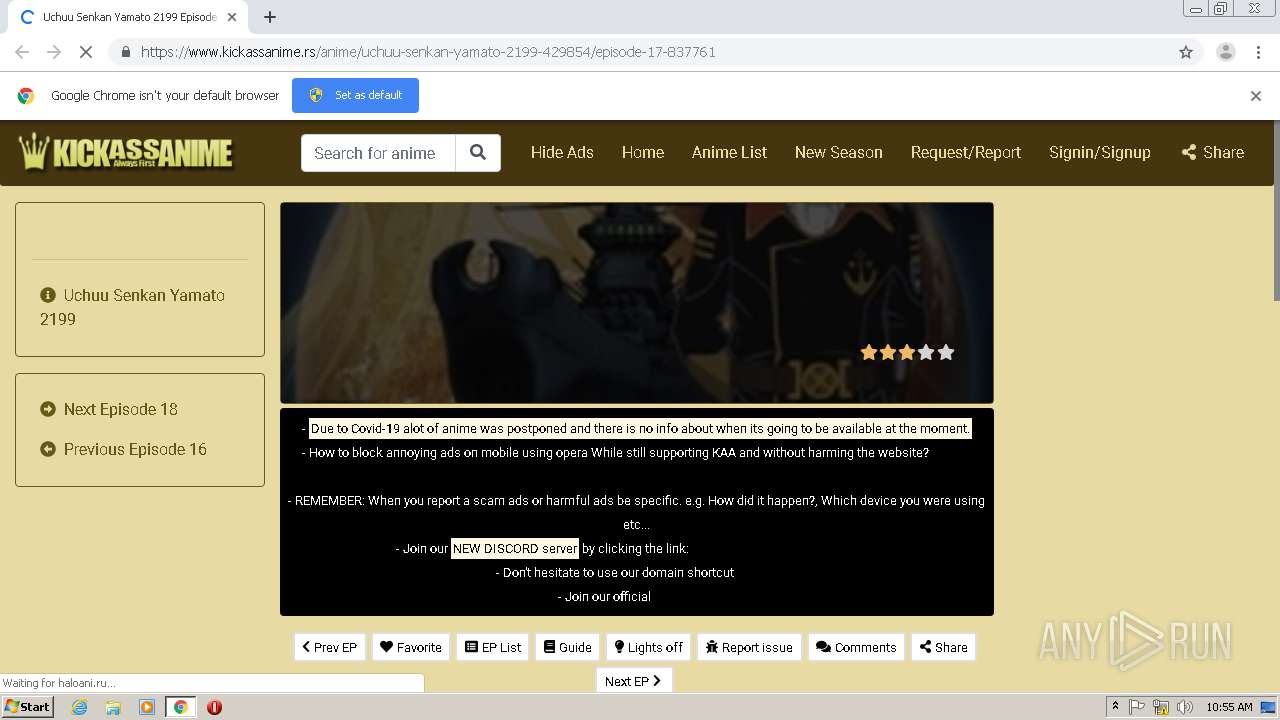Open the Opera taskbar icon
The image size is (1280, 720).
pyautogui.click(x=214, y=707)
